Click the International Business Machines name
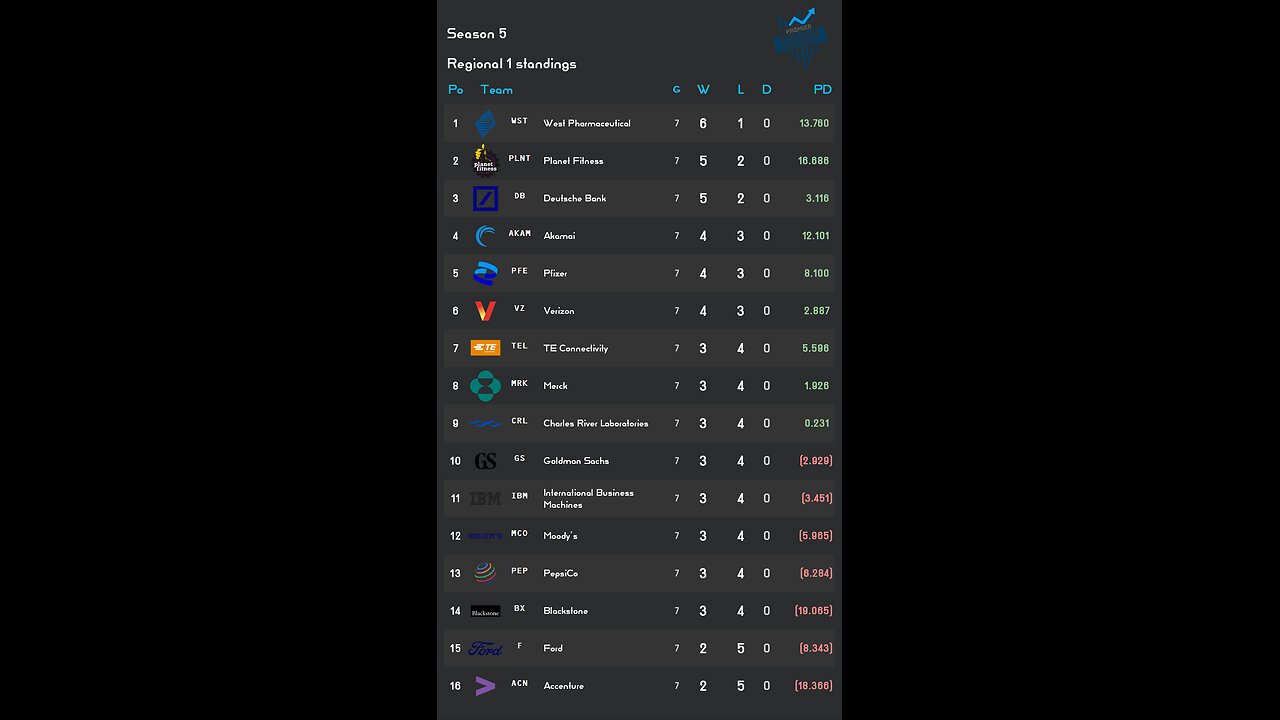Viewport: 1280px width, 720px height. 588,498
